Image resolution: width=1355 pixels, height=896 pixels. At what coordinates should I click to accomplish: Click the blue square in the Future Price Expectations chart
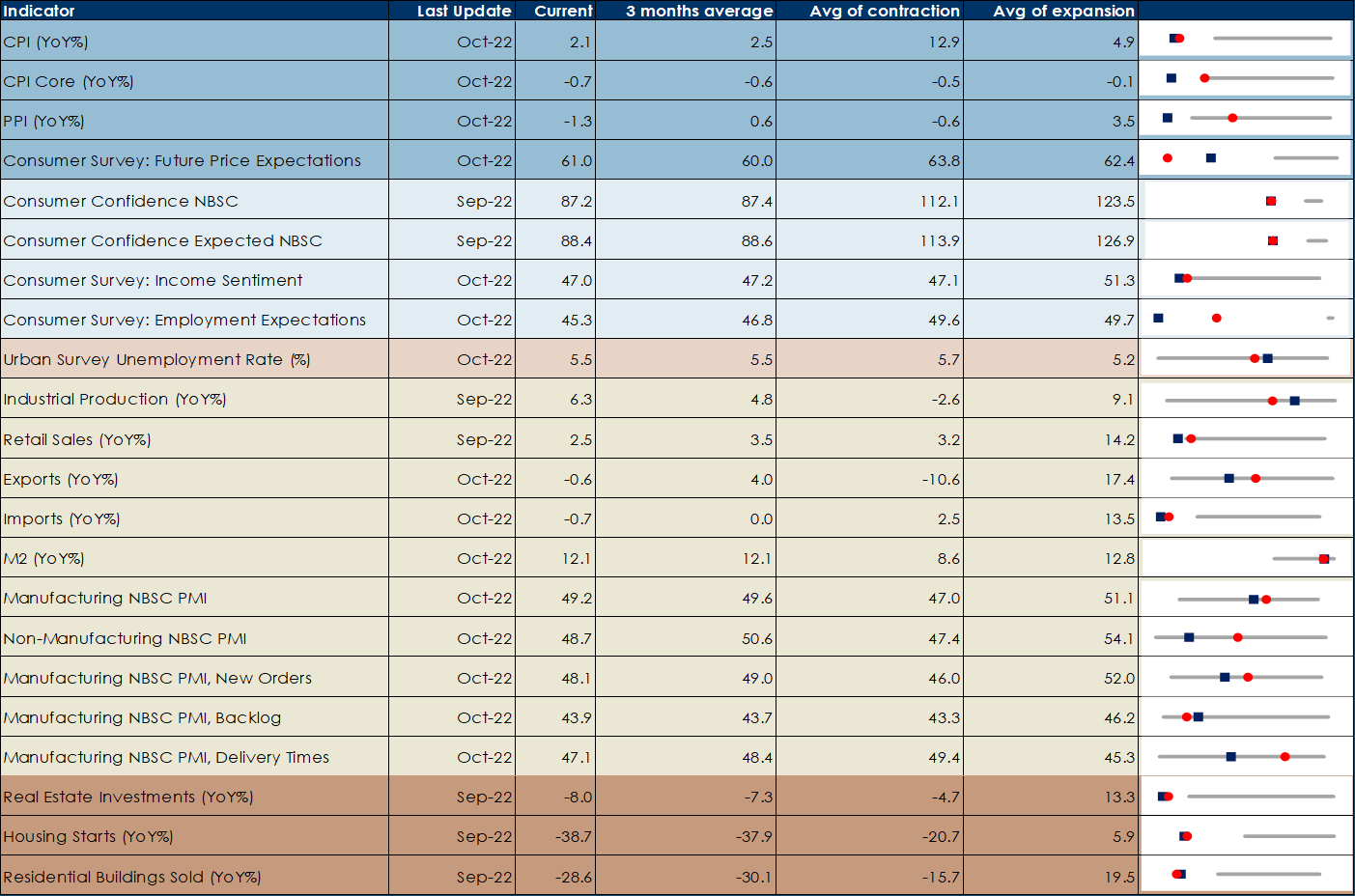pos(1211,157)
